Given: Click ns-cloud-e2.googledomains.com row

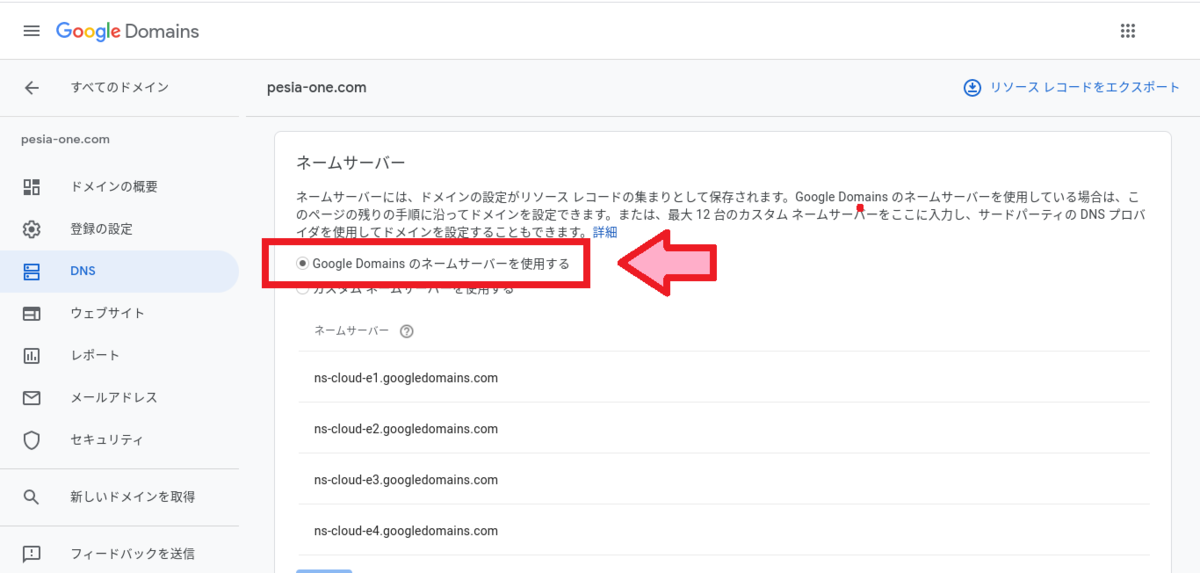Looking at the screenshot, I should coord(724,429).
